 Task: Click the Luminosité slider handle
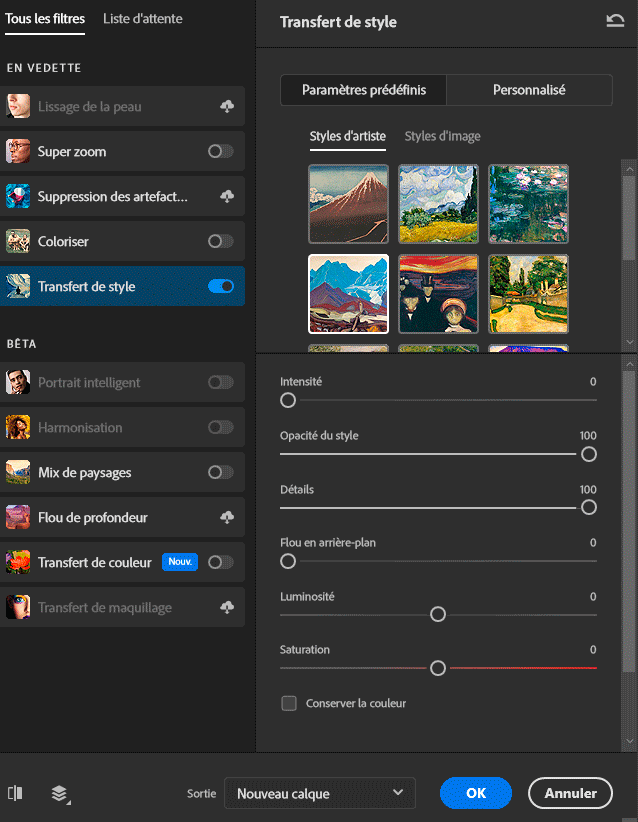[438, 614]
